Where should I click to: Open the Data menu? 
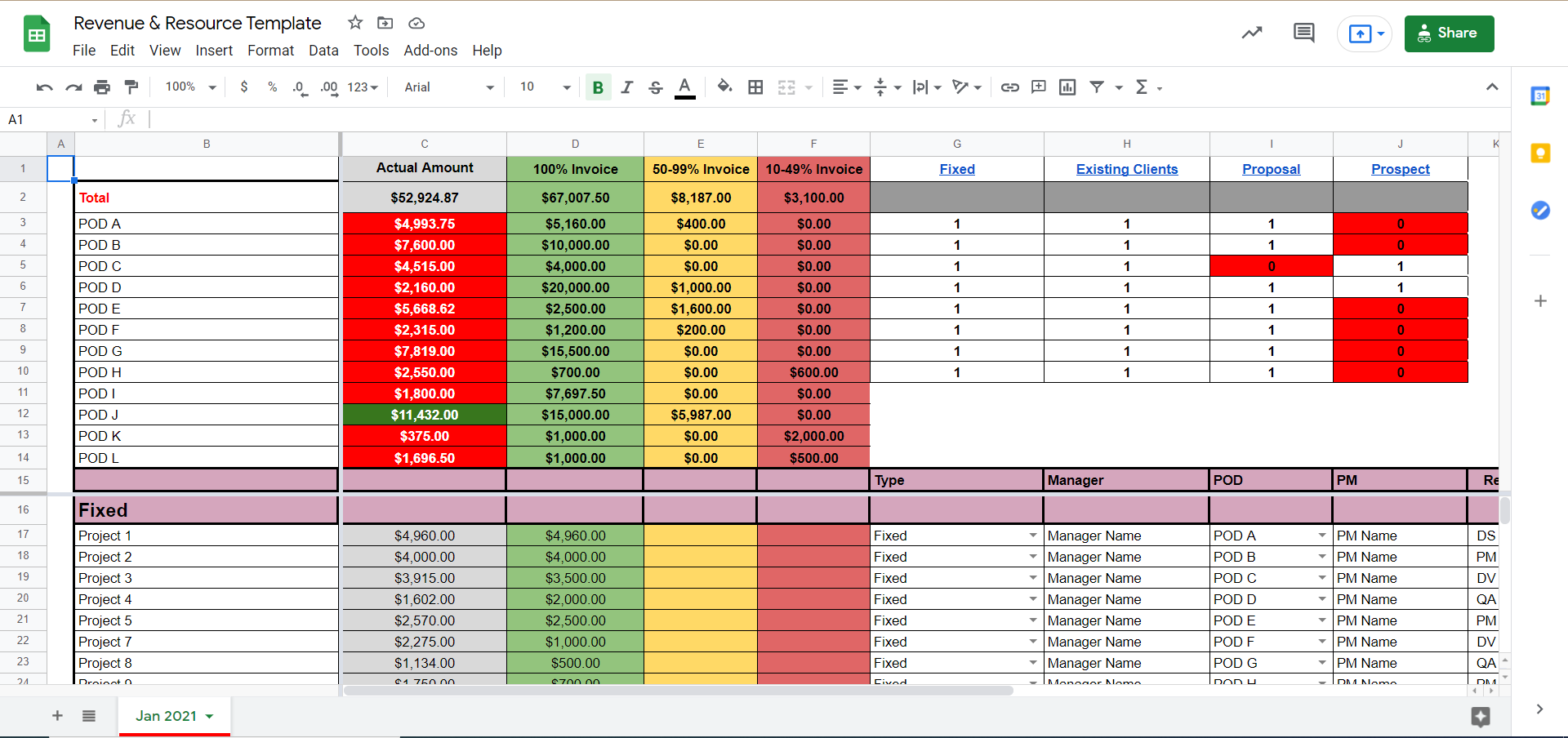(x=323, y=51)
